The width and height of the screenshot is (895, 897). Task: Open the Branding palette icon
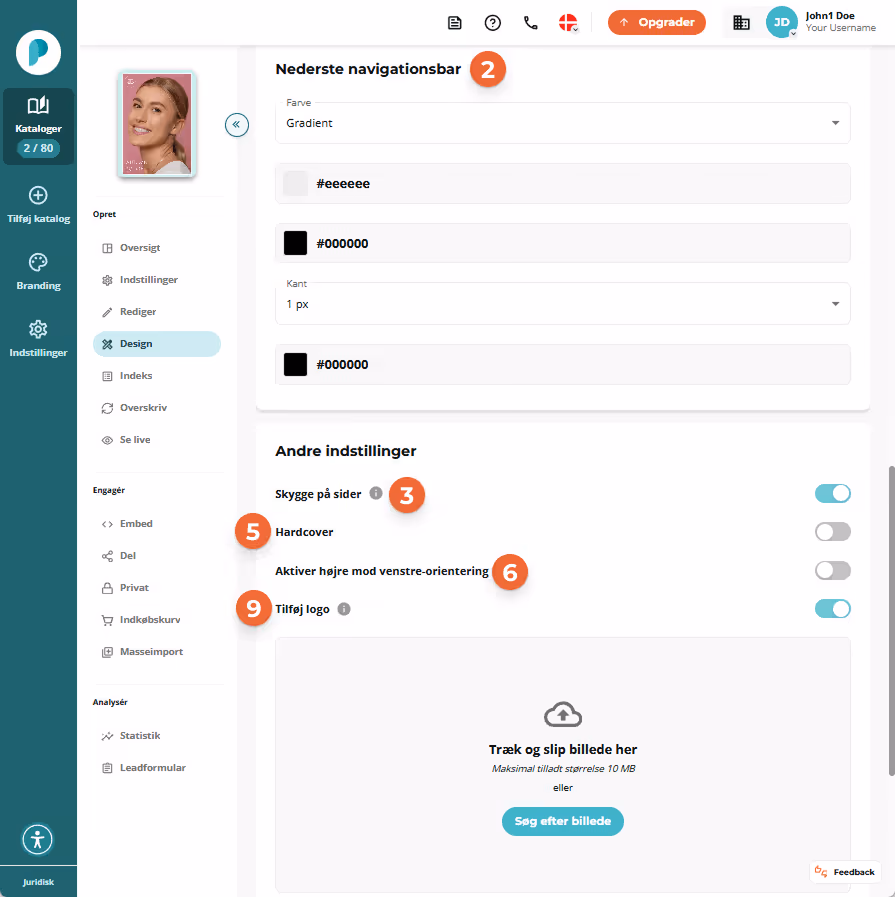tap(38, 263)
